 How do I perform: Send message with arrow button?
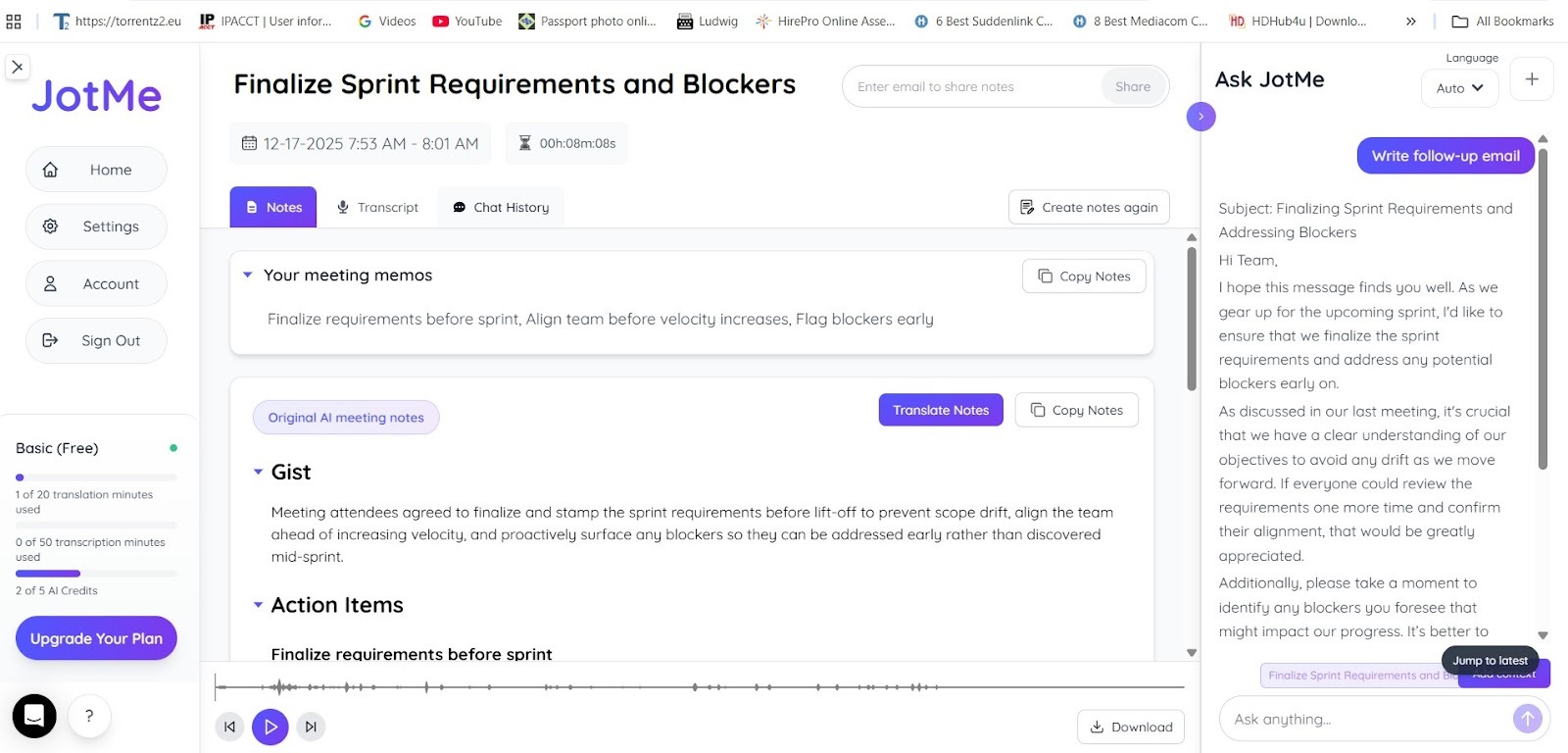coord(1527,719)
